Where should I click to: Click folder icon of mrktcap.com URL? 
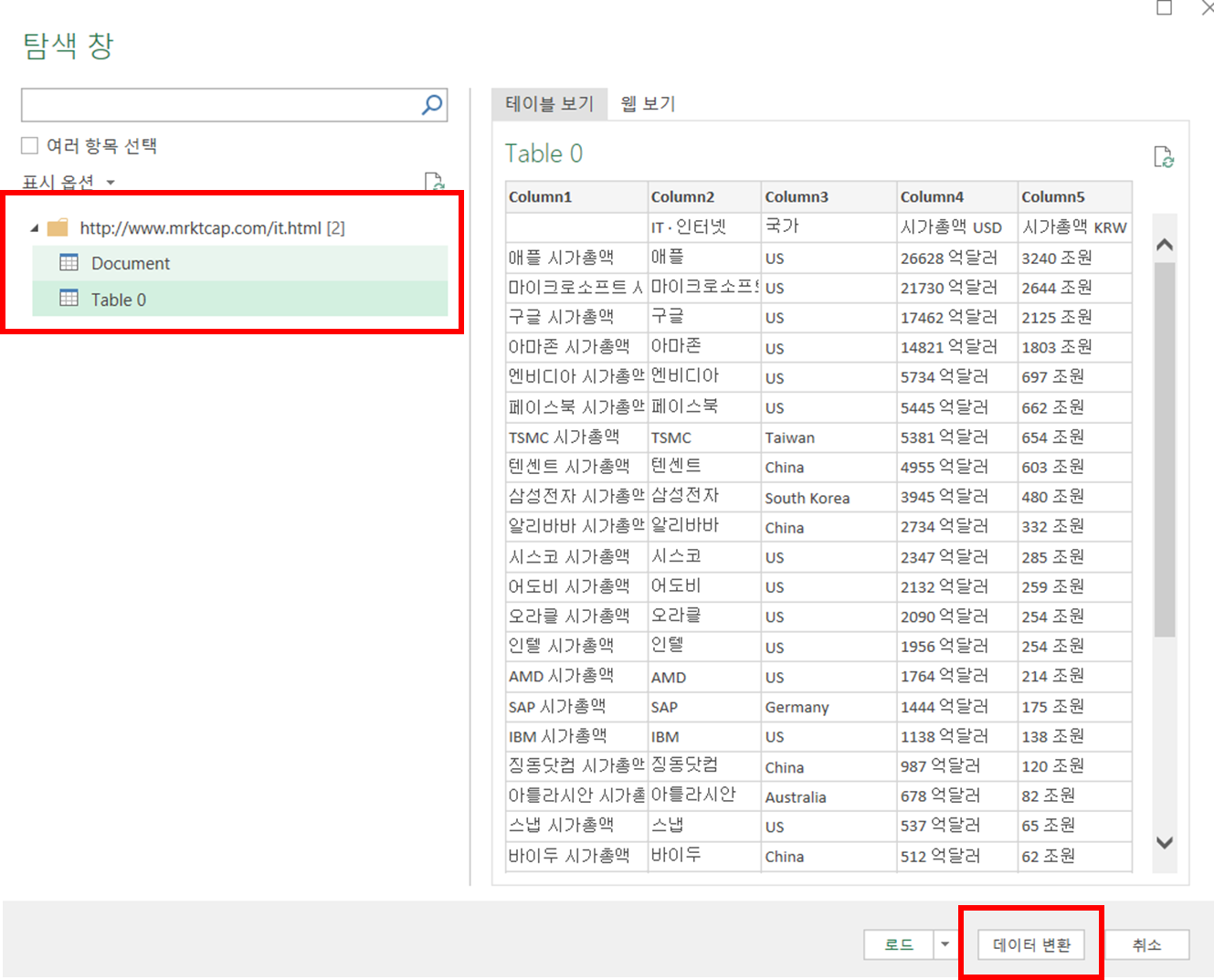[x=58, y=227]
